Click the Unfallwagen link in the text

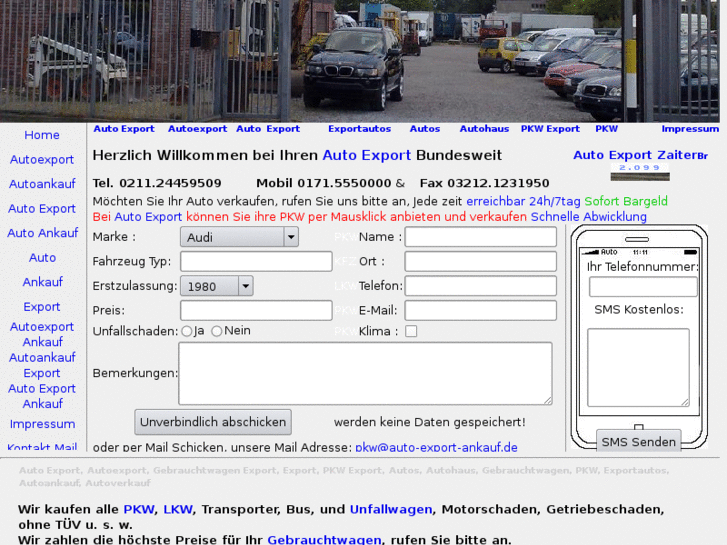pos(391,509)
